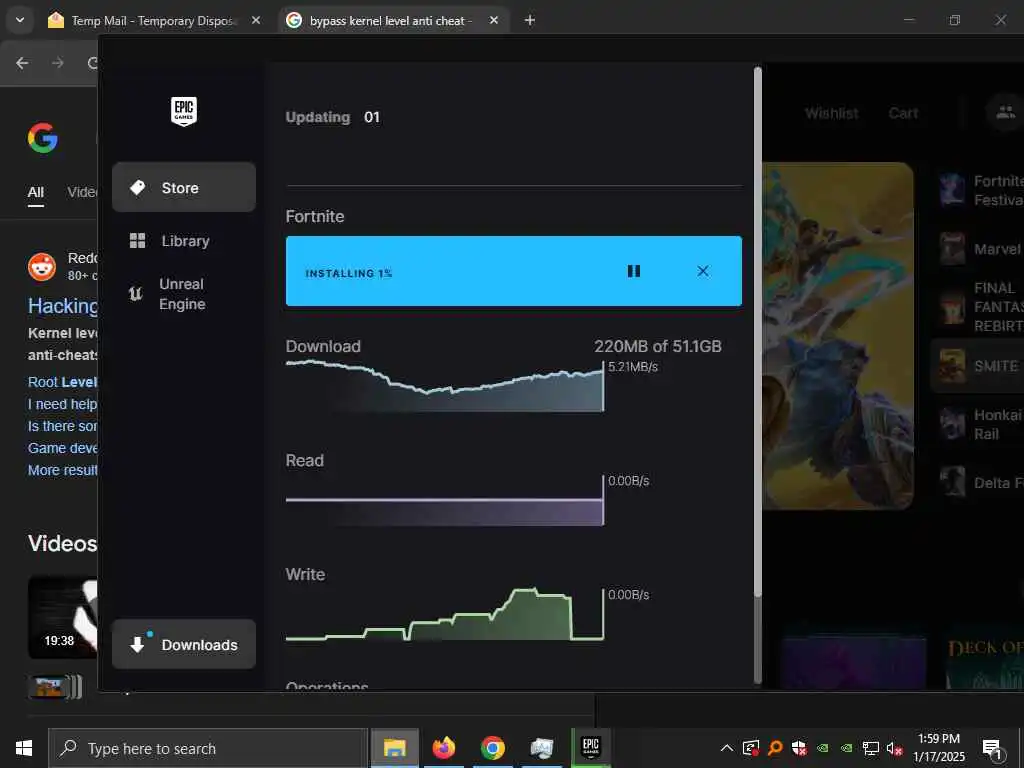Open the Library section

coord(184,241)
